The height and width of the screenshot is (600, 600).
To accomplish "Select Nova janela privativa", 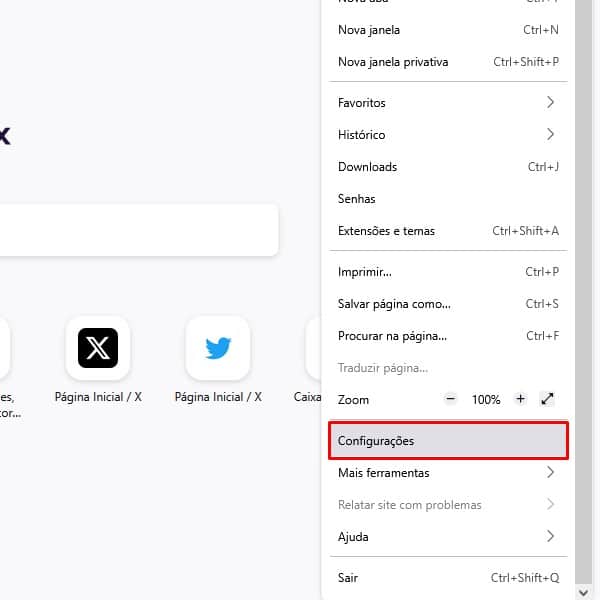I will pyautogui.click(x=448, y=62).
